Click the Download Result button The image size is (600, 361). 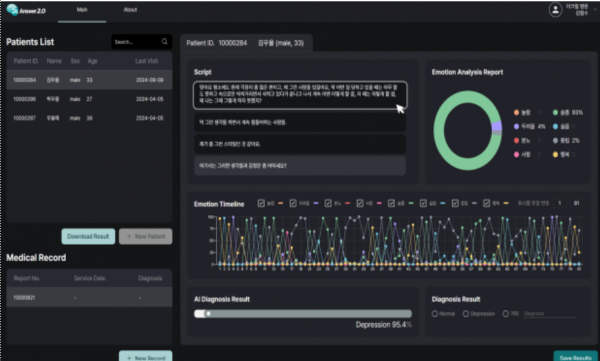(x=88, y=236)
